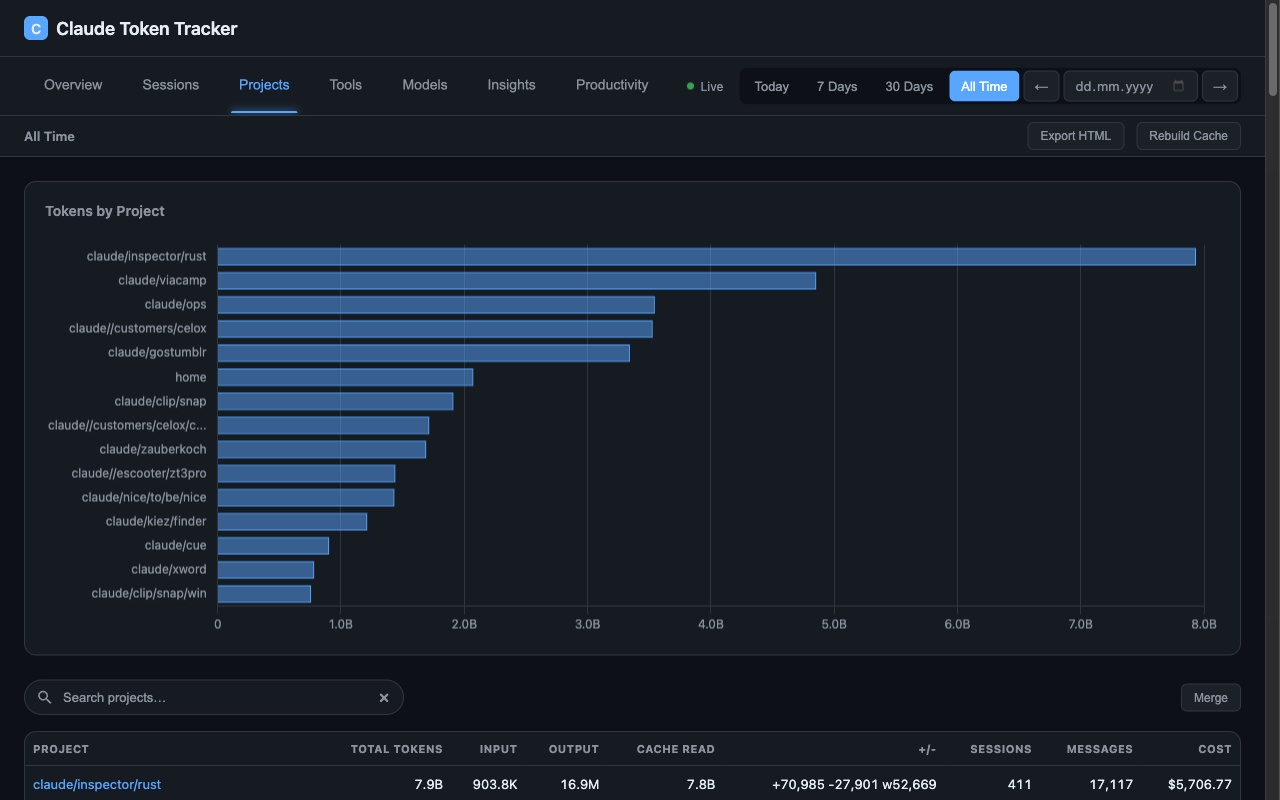Image resolution: width=1280 pixels, height=800 pixels.
Task: Click the Claude Token Tracker logo icon
Action: click(36, 29)
